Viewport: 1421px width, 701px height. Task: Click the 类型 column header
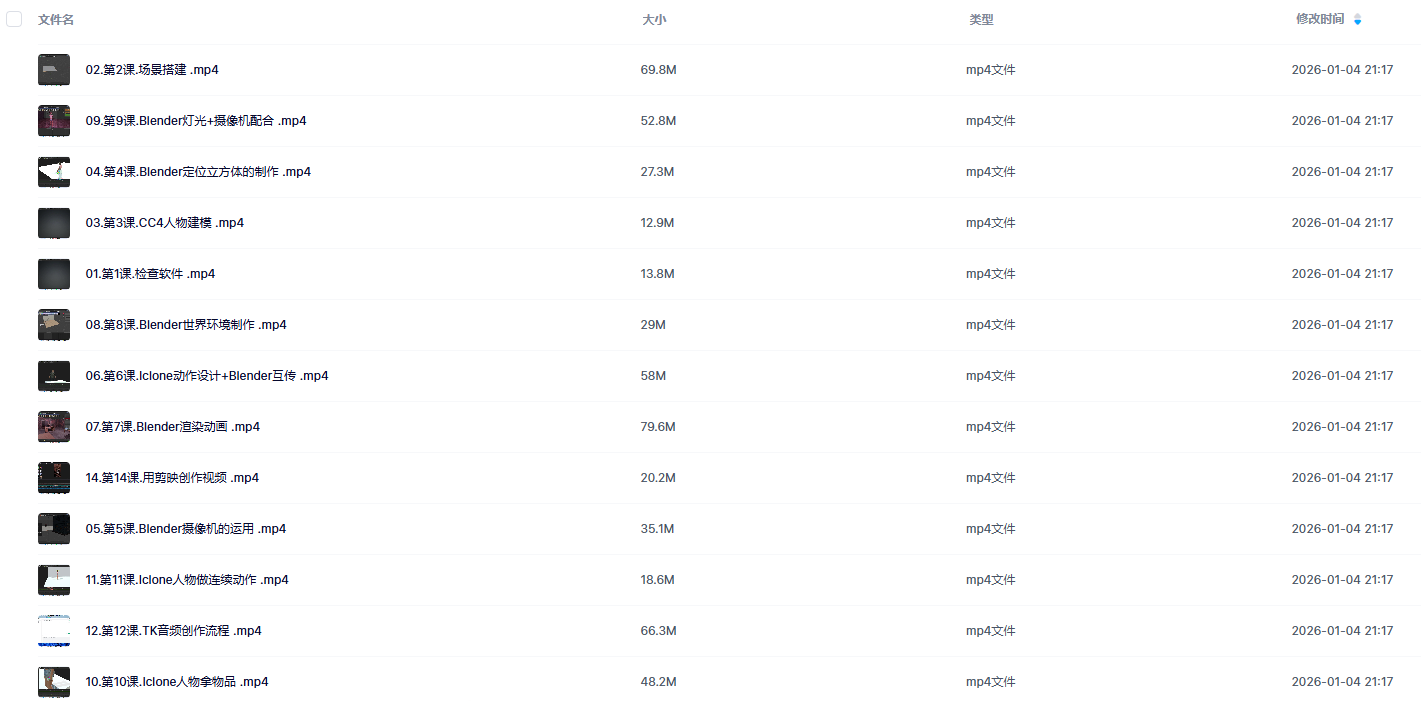[980, 19]
